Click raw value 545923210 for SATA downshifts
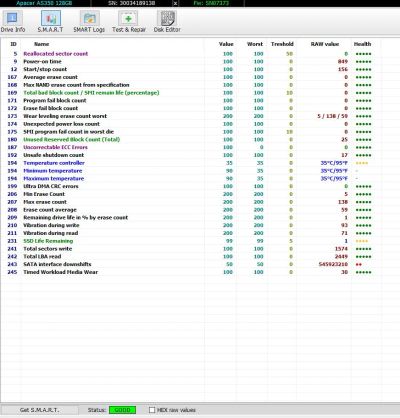The image size is (400, 418). [333, 264]
